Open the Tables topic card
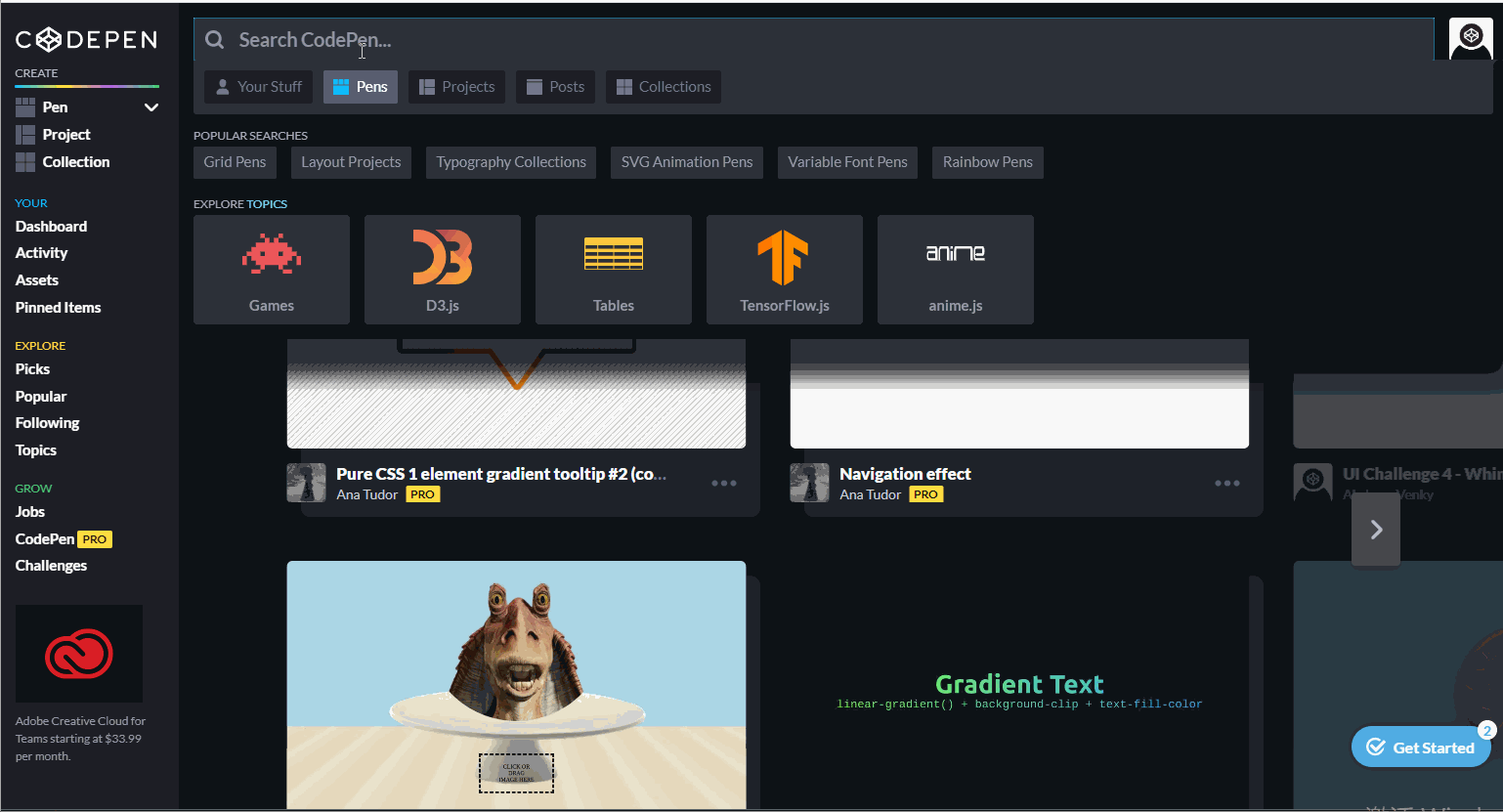This screenshot has width=1503, height=812. click(614, 270)
